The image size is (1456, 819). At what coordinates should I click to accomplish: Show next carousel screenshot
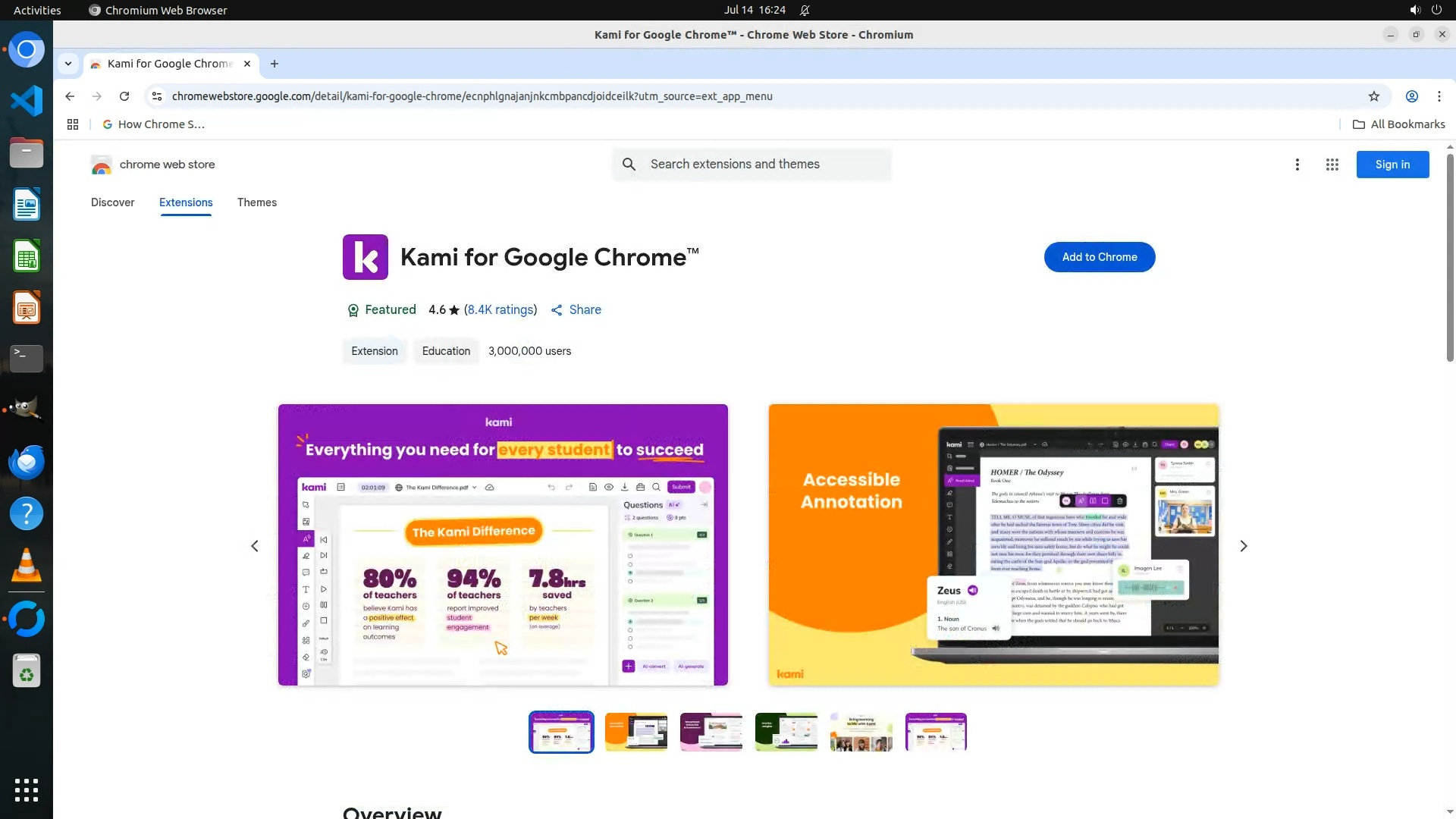[x=1243, y=546]
